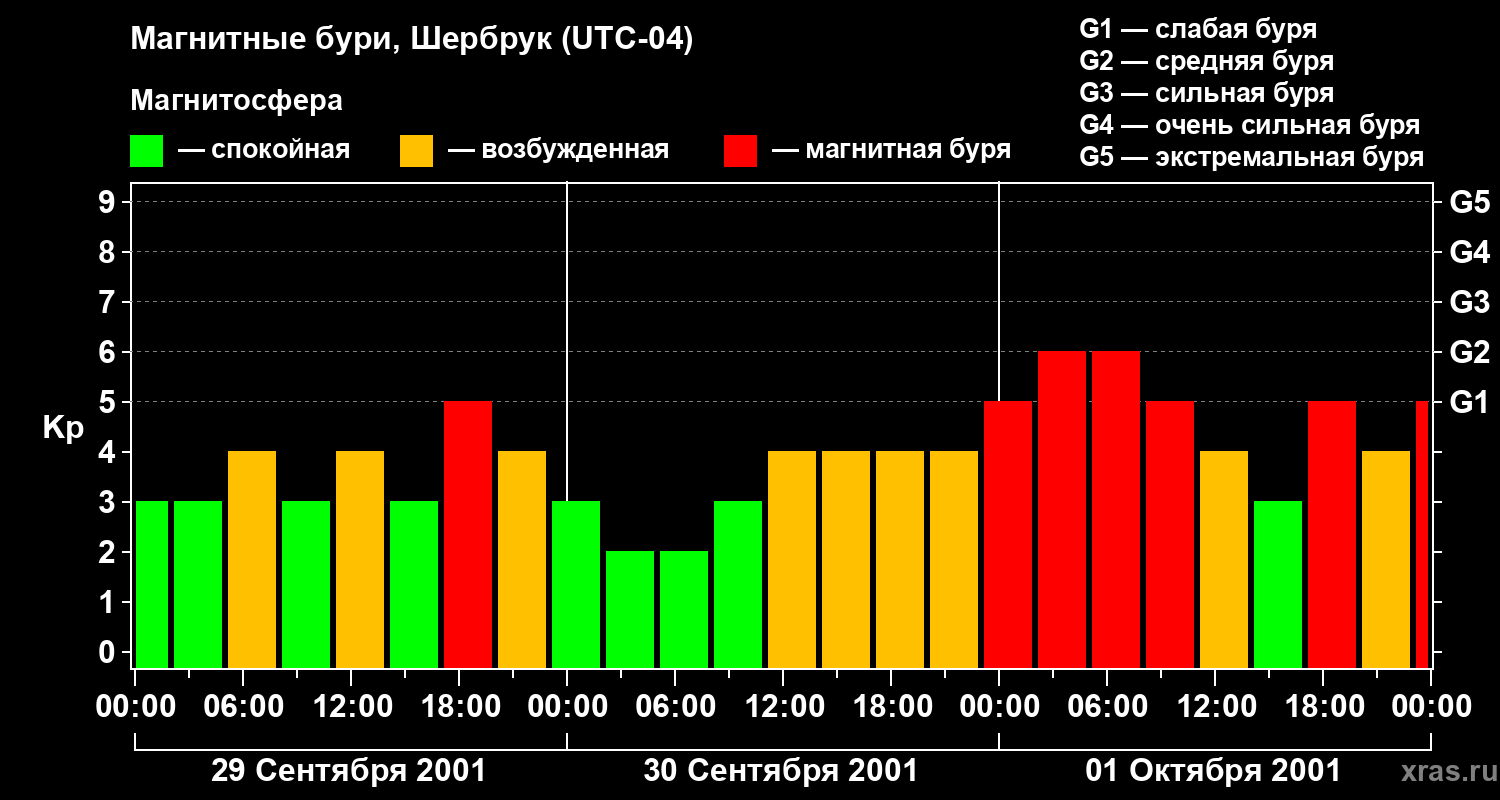Click the first Kp 6 red bar on 01 October
Image resolution: width=1500 pixels, height=800 pixels.
point(1062,510)
